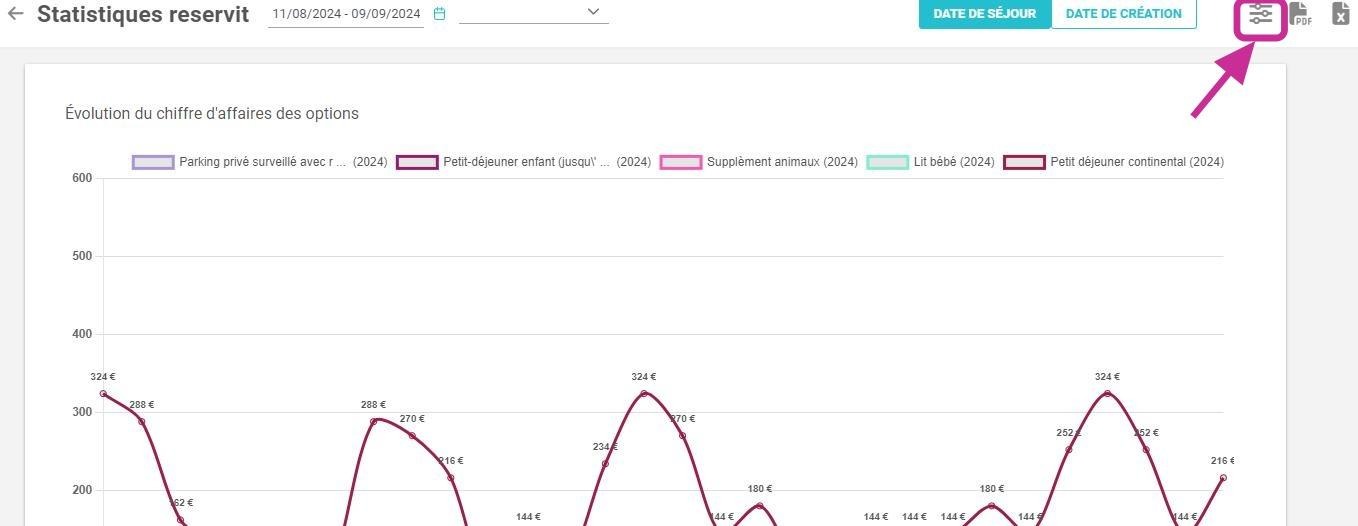
Task: Click the first 324 € data point
Action: pyautogui.click(x=103, y=393)
